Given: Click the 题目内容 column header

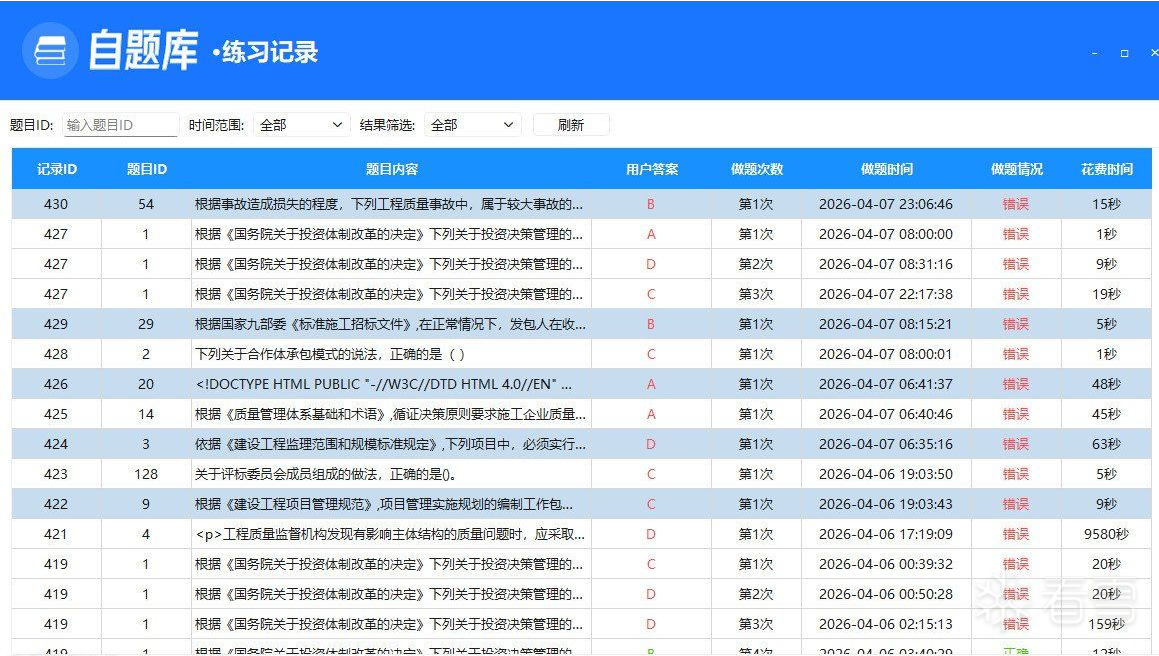Looking at the screenshot, I should tap(392, 169).
